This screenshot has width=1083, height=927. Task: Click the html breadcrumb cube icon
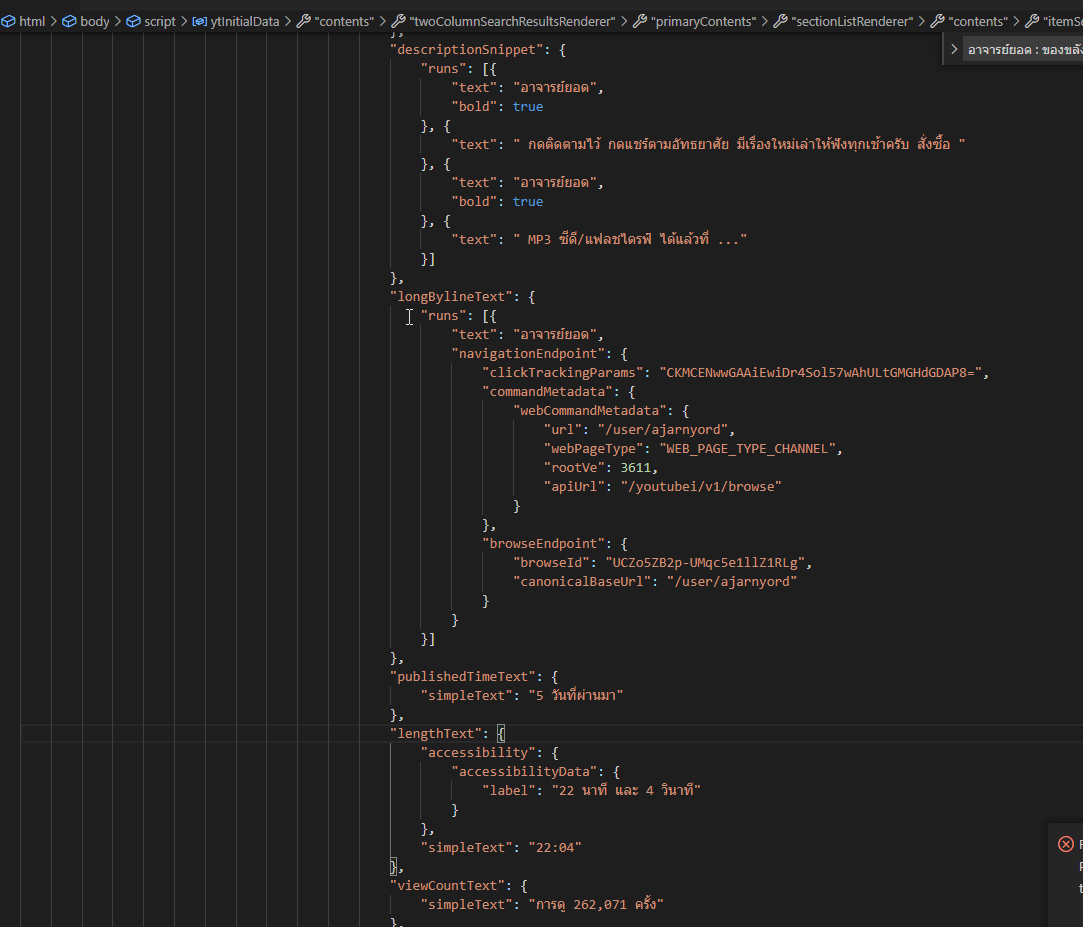click(9, 21)
